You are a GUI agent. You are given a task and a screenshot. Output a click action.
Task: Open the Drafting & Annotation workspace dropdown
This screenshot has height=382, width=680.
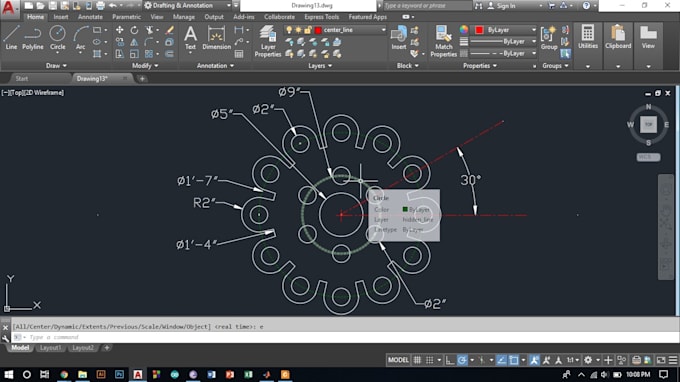coord(188,6)
